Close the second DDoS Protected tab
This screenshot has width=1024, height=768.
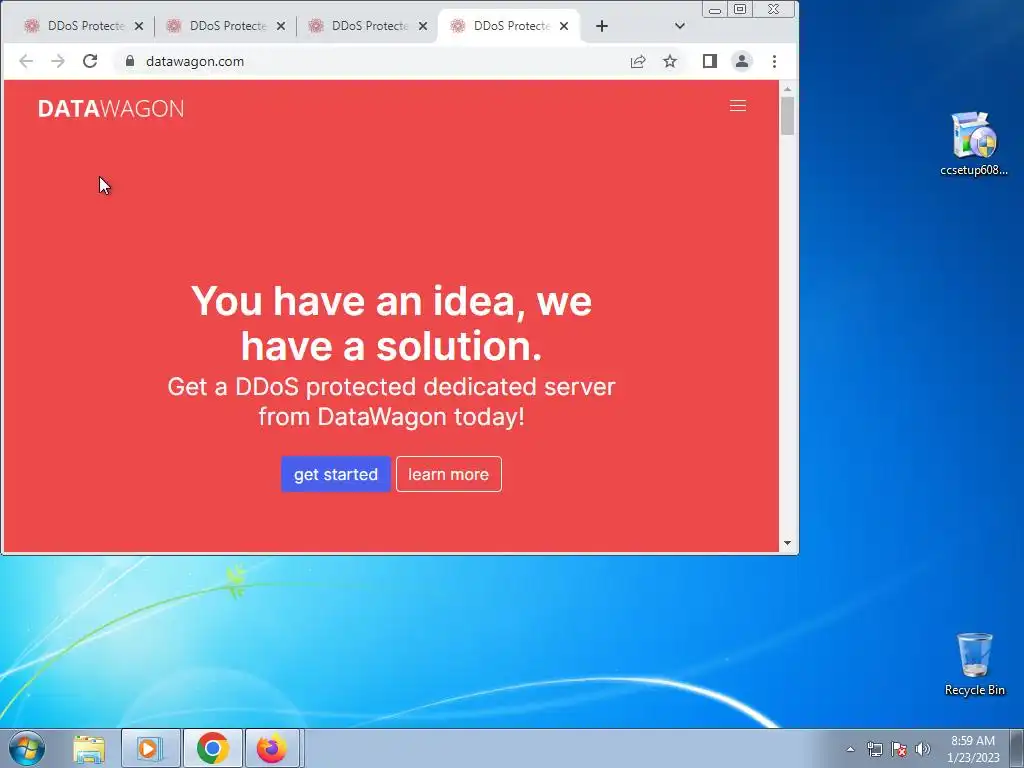[x=281, y=26]
